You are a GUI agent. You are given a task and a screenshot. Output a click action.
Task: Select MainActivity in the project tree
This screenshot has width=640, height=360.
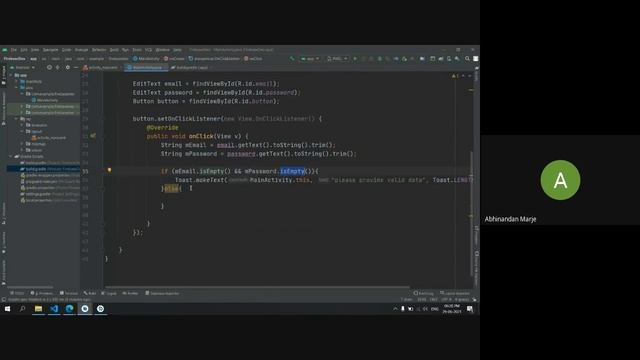(x=45, y=100)
